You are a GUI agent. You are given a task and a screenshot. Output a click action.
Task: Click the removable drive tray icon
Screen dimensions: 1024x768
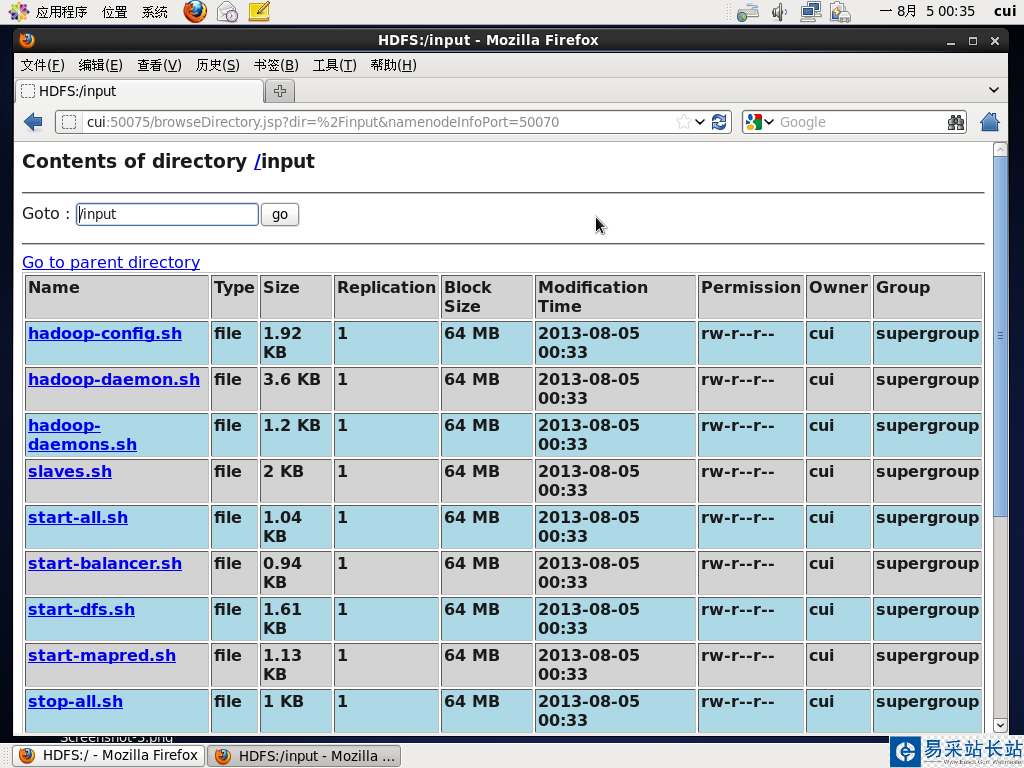tap(748, 12)
